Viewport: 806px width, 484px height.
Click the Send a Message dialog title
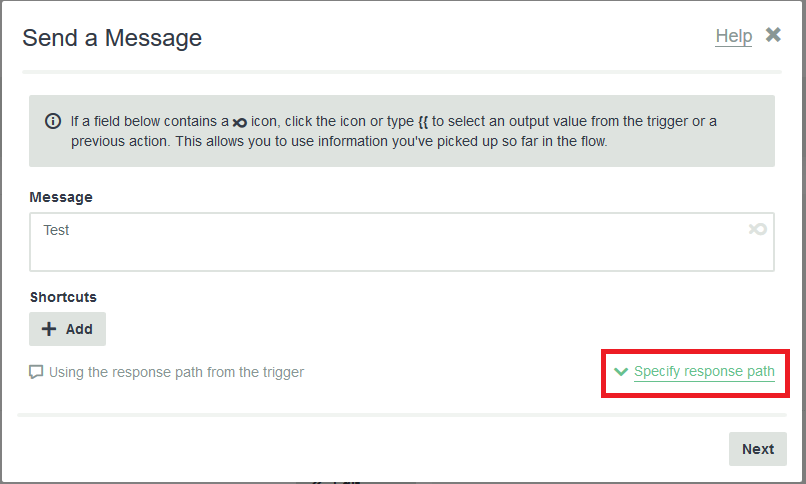[x=112, y=38]
